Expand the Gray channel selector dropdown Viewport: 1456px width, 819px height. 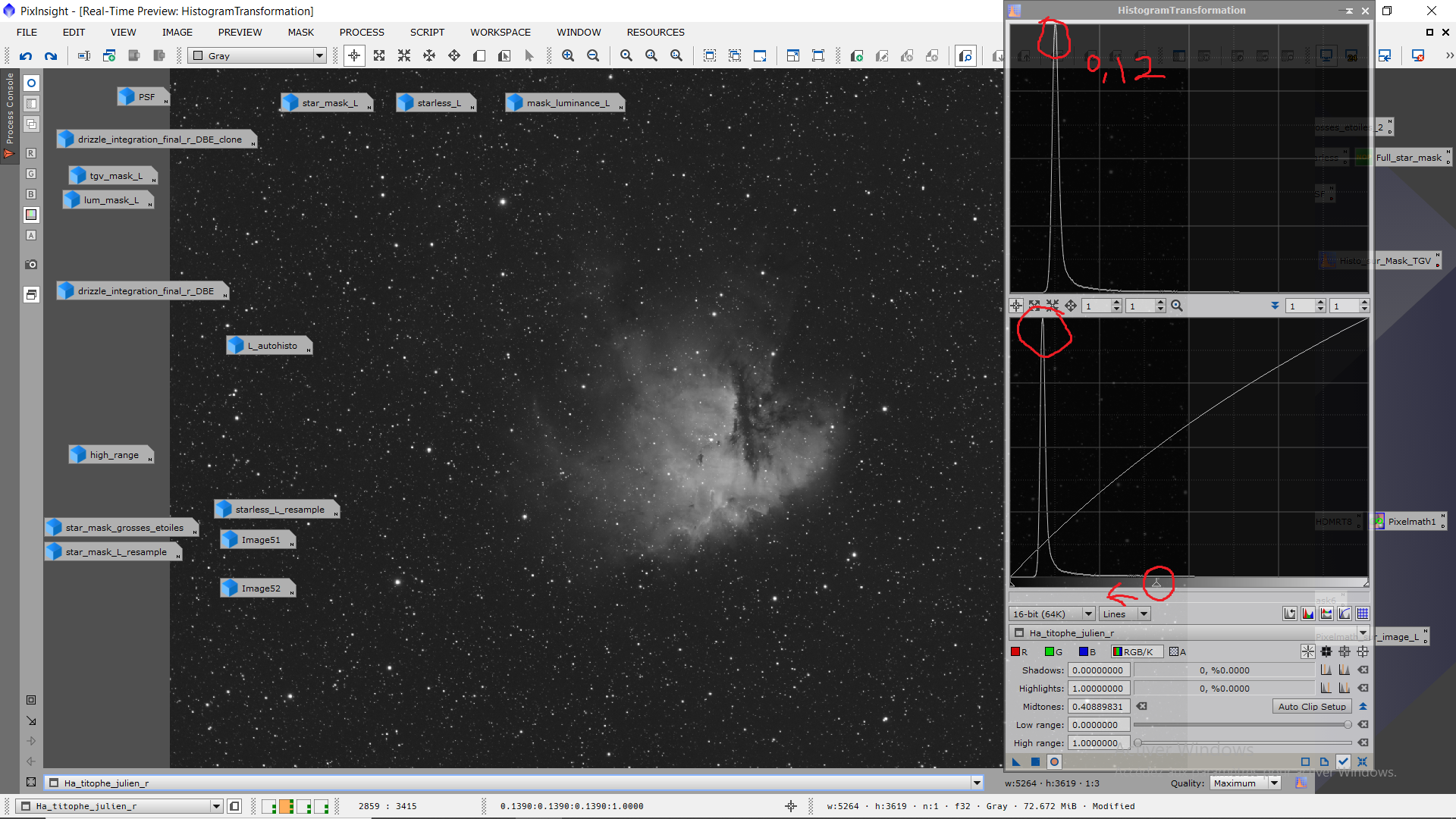pyautogui.click(x=319, y=55)
